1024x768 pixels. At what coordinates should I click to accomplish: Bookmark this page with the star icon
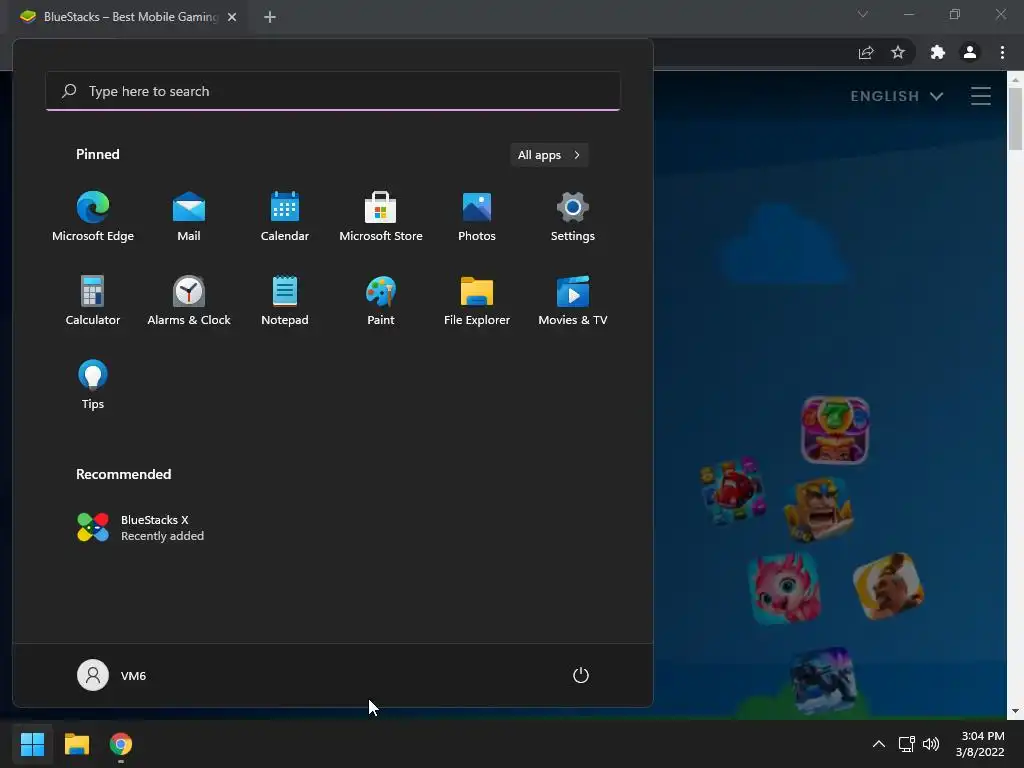[898, 52]
